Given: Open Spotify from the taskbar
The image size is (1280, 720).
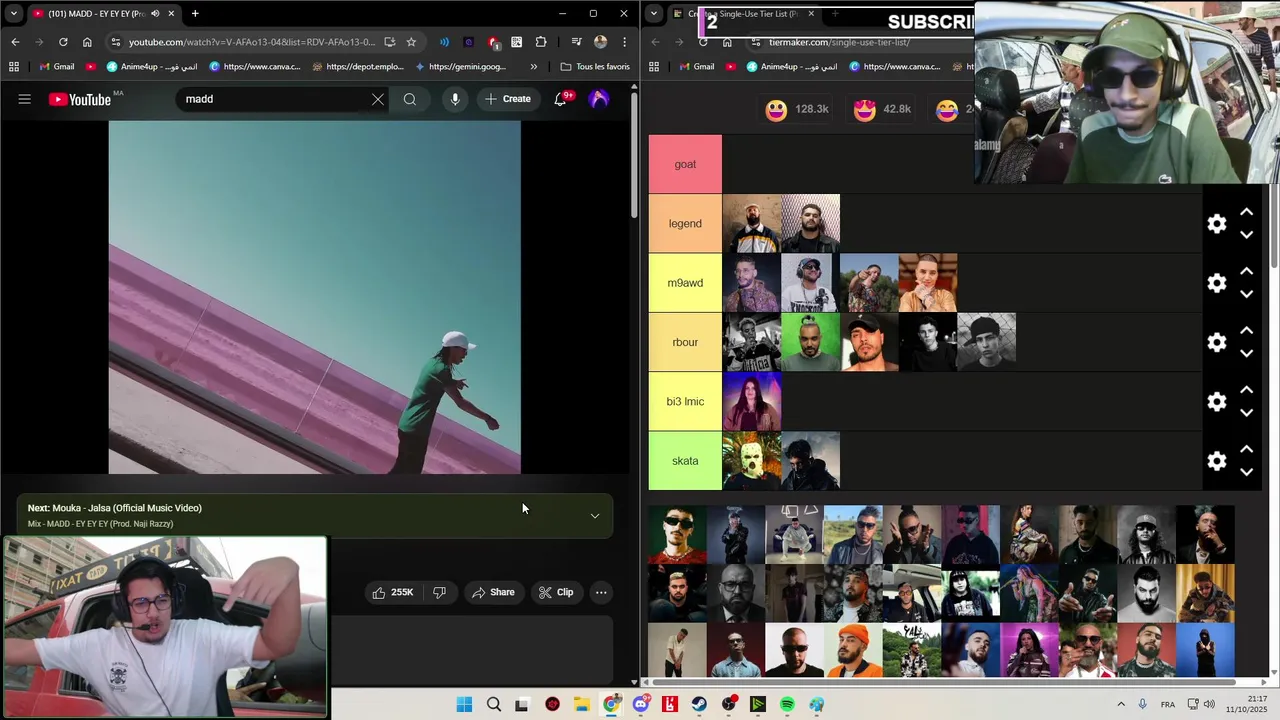Looking at the screenshot, I should click(787, 705).
